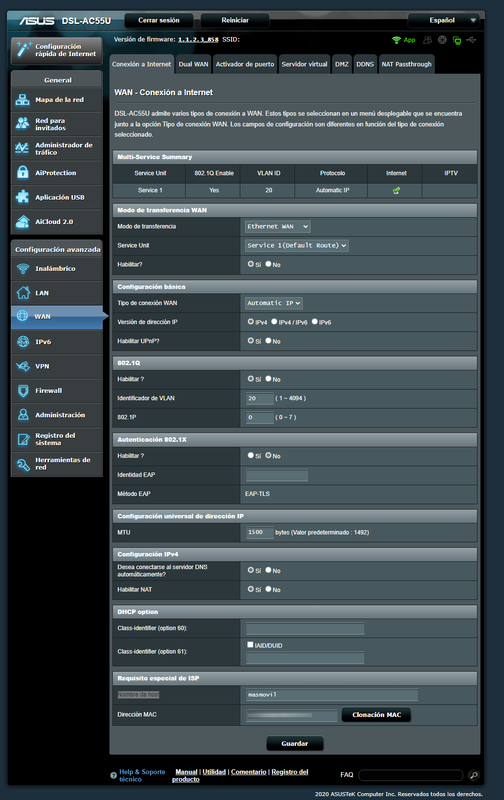Open the Utilidad link

tap(214, 772)
